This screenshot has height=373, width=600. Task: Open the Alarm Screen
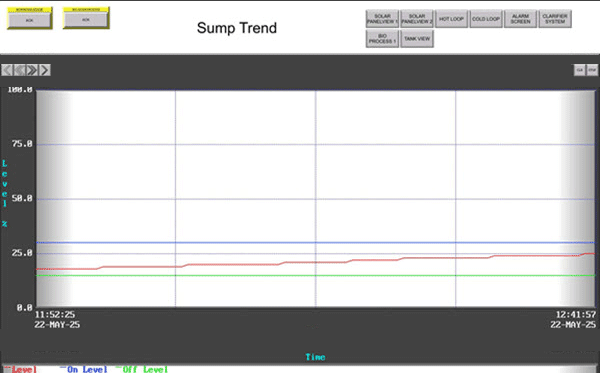[521, 19]
